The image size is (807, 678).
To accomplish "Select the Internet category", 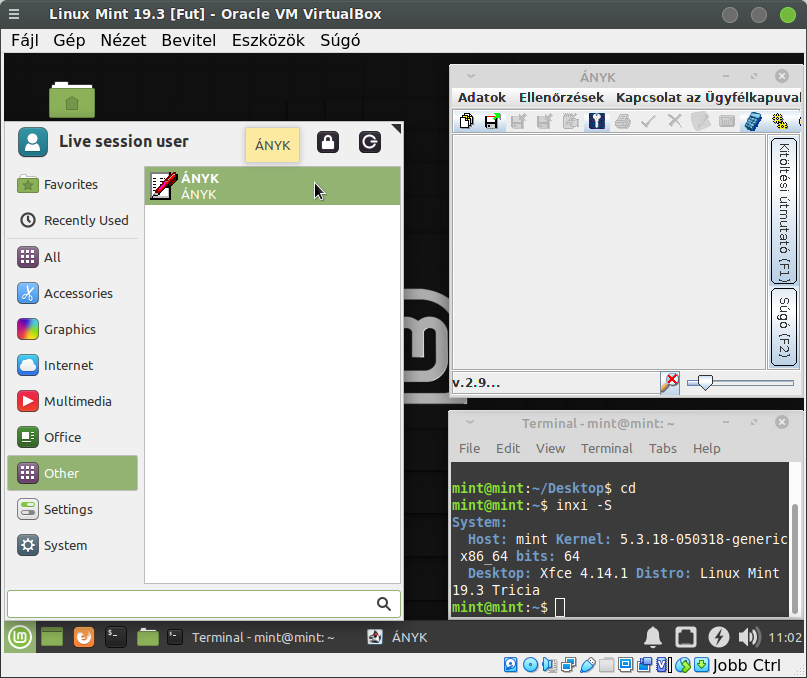I will click(x=73, y=365).
